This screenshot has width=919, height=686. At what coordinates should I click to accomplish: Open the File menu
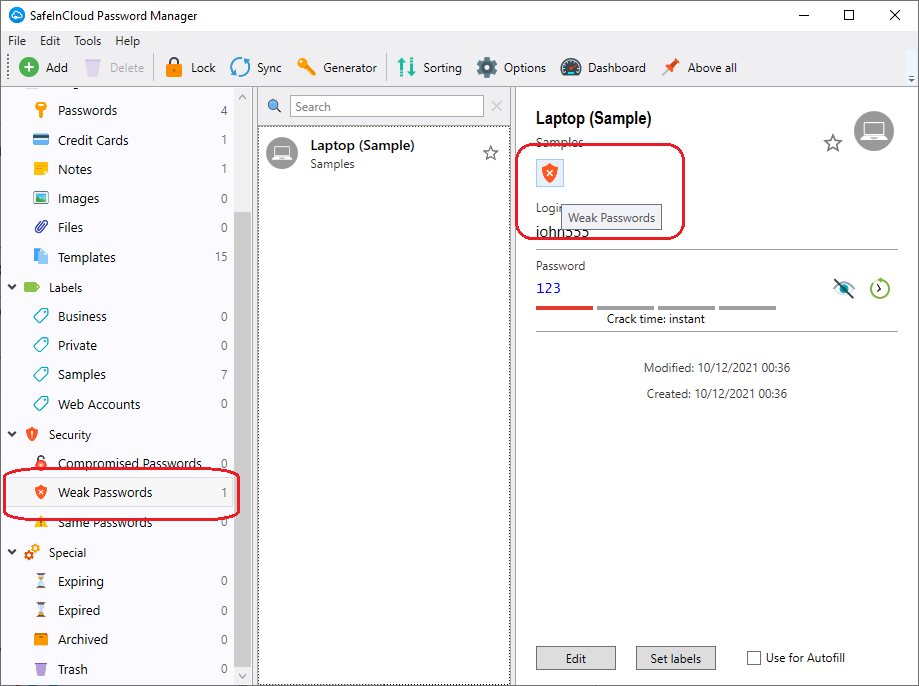(17, 40)
